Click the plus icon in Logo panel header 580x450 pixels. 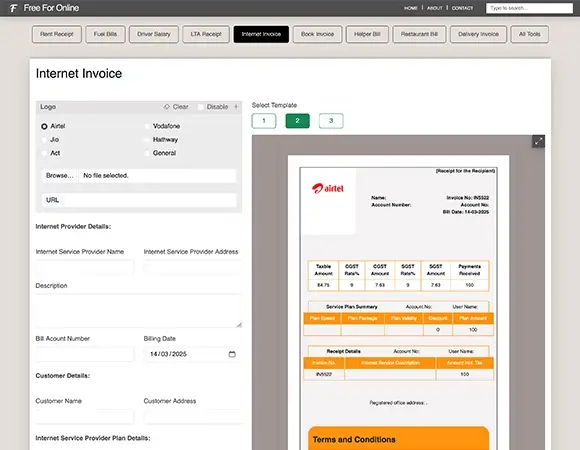(x=236, y=107)
